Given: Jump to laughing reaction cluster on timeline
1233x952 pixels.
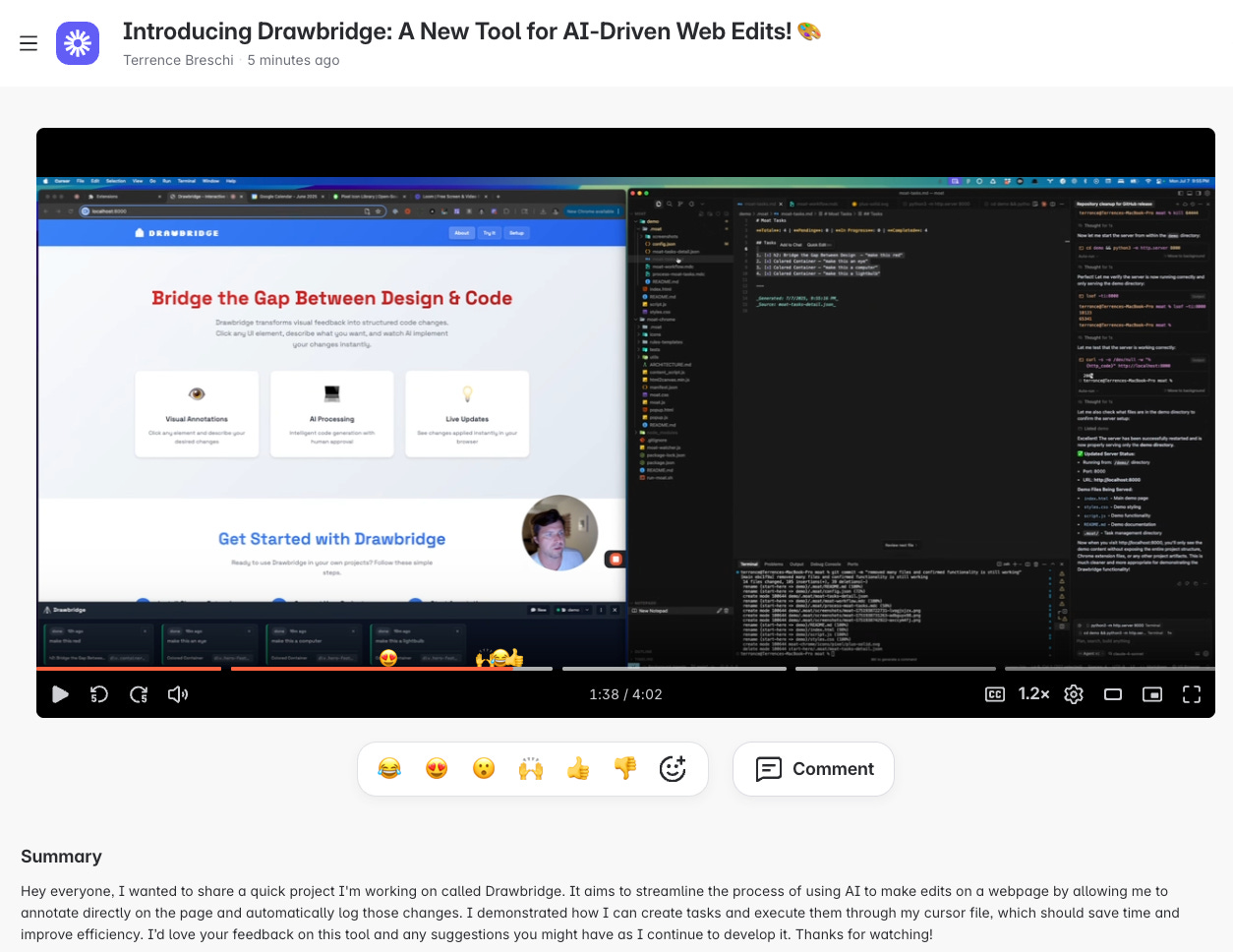Looking at the screenshot, I should [x=499, y=658].
